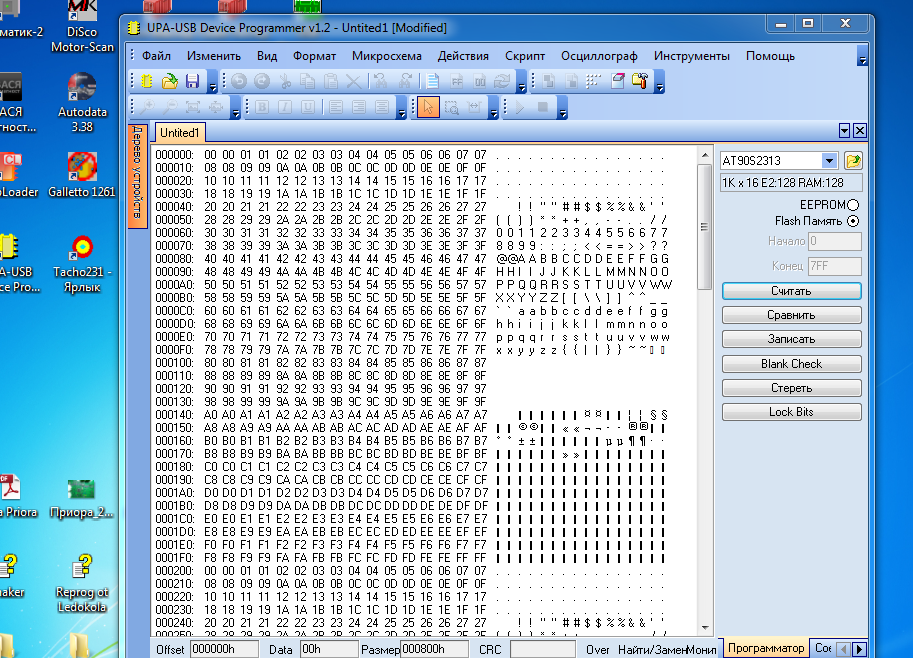Open the Микросхема menu
The image size is (913, 658).
coord(387,56)
